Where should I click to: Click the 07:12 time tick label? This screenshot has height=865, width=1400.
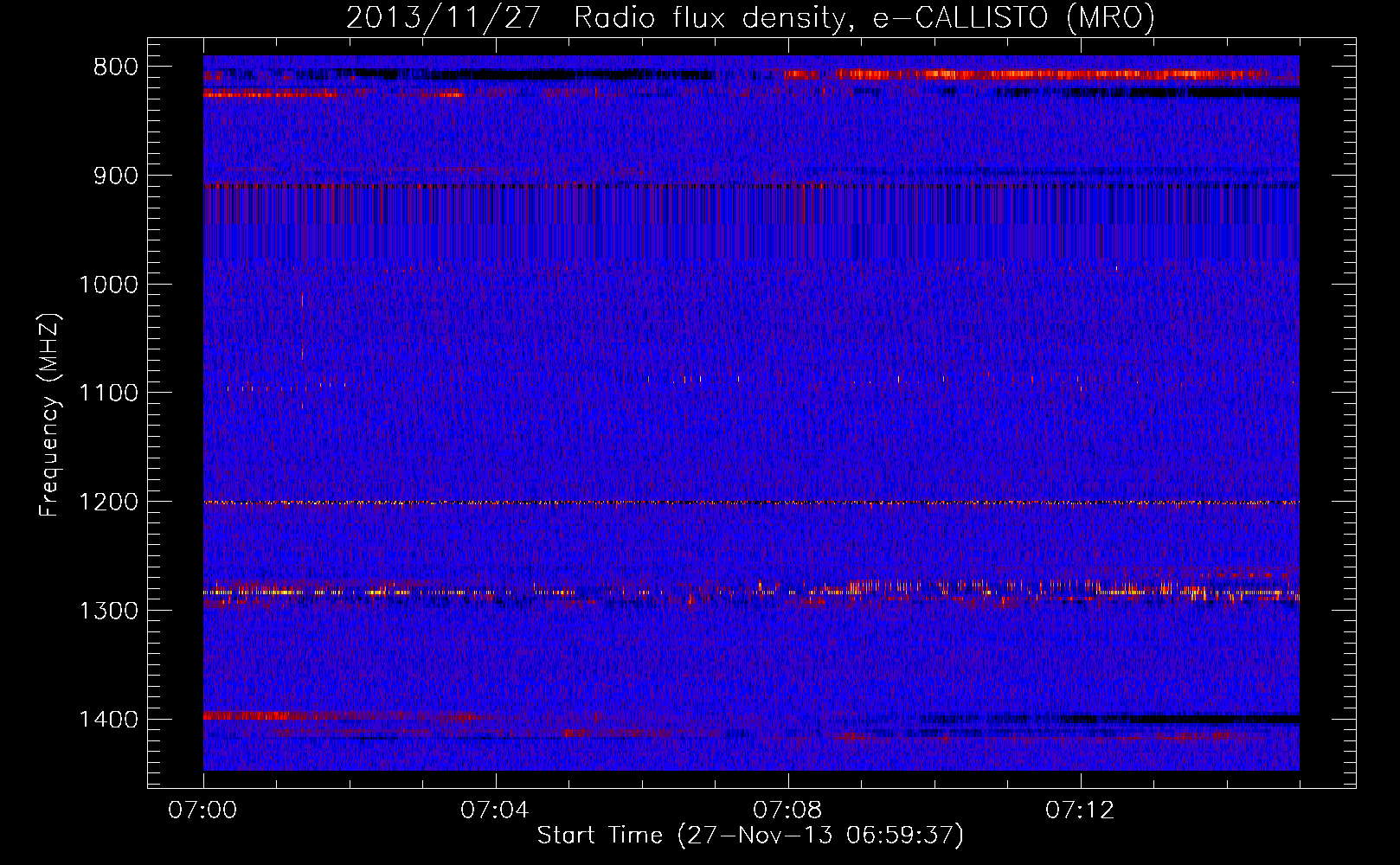coord(1080,811)
